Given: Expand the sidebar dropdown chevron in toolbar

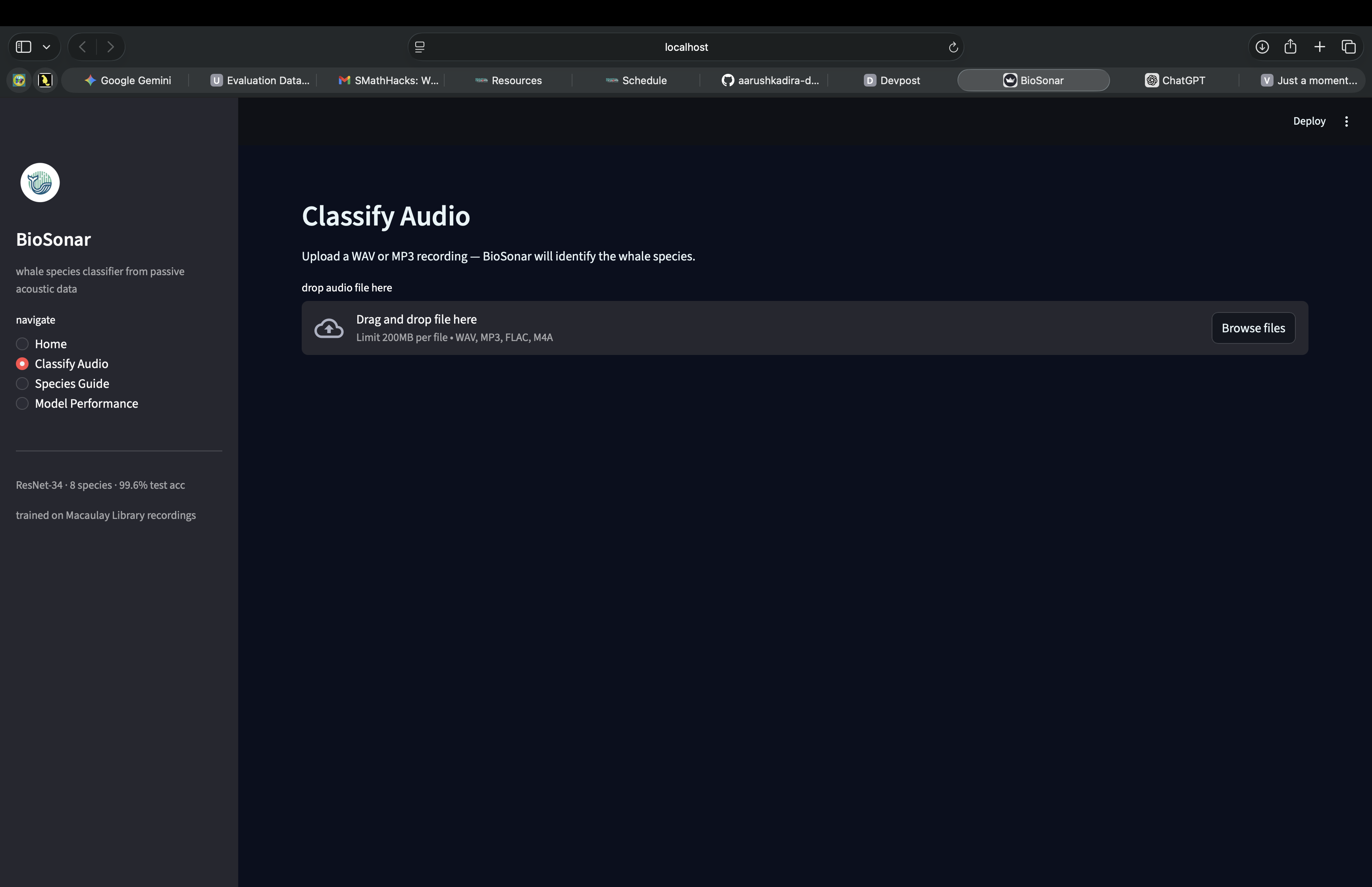Looking at the screenshot, I should 46,47.
